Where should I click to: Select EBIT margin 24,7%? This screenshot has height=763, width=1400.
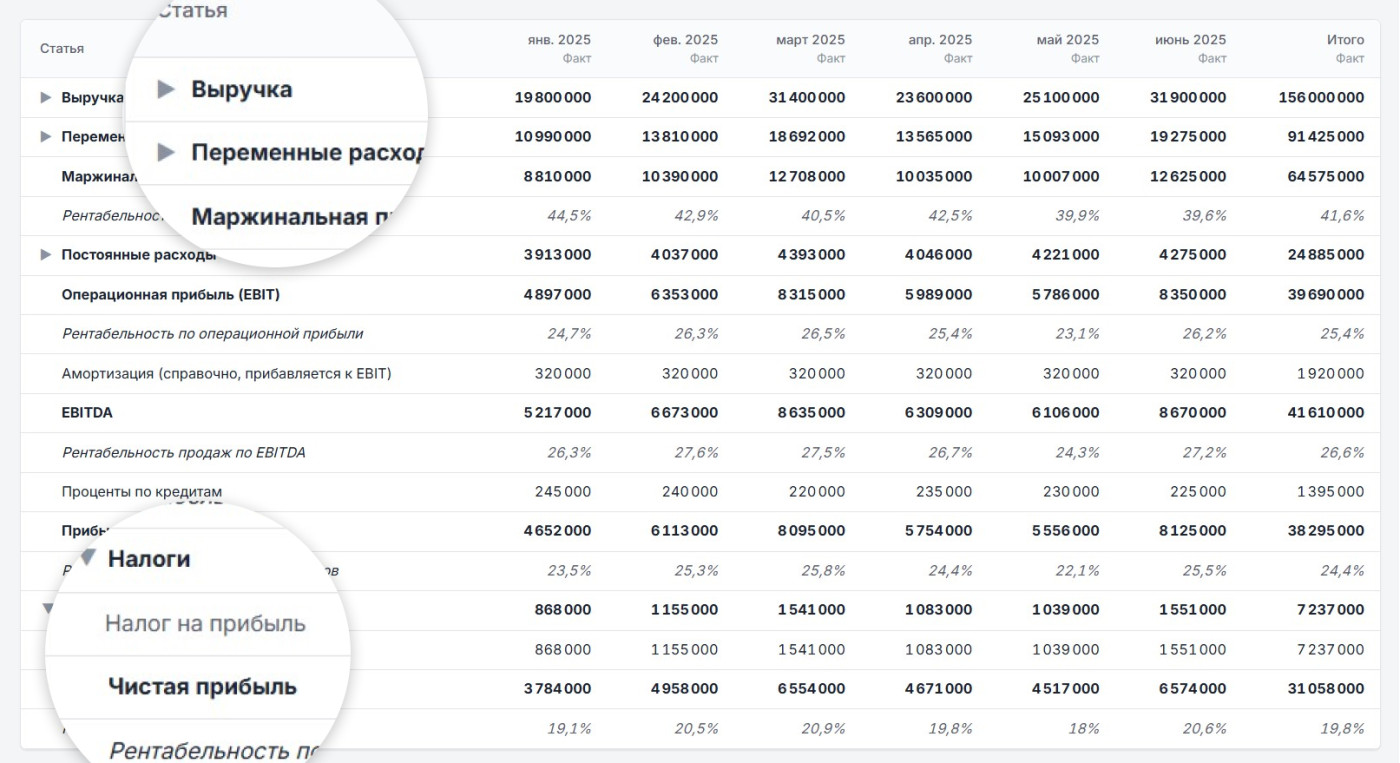point(569,334)
